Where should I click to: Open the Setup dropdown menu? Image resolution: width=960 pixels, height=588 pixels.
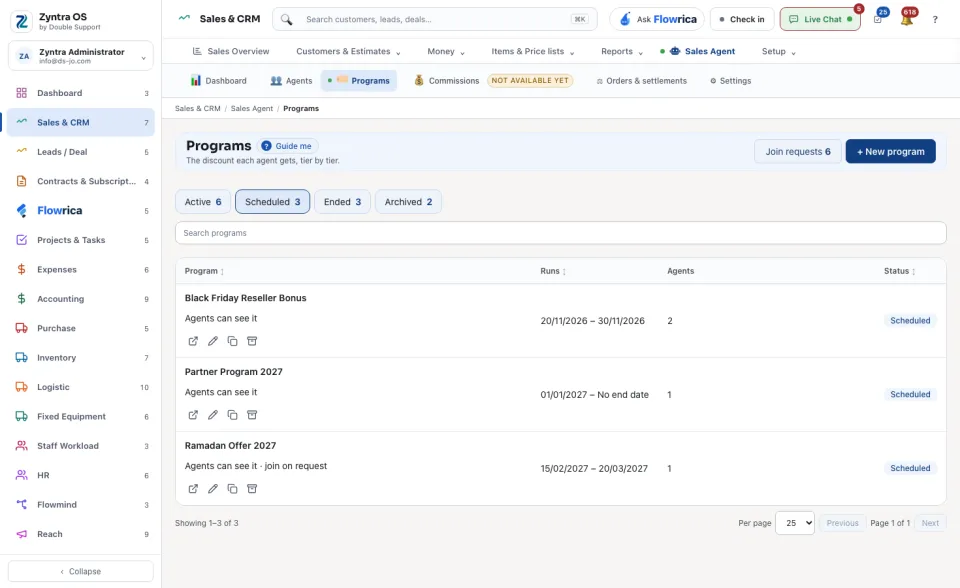tap(778, 51)
